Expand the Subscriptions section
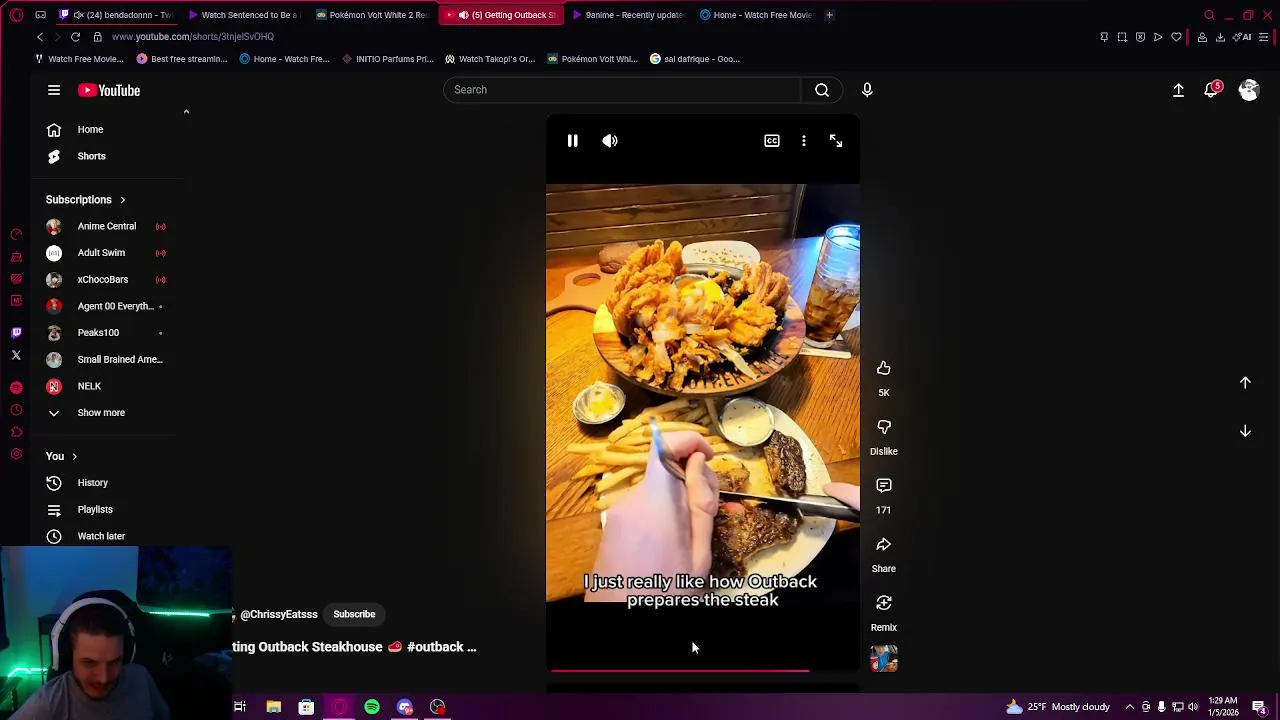The image size is (1280, 720). tap(86, 200)
